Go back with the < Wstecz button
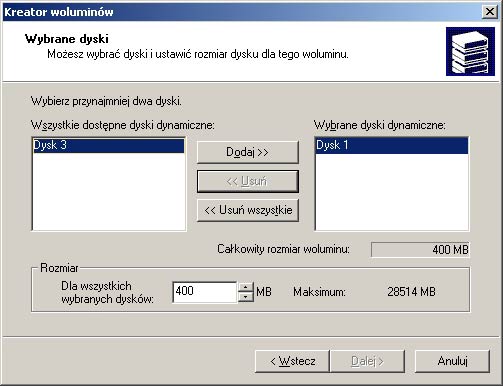503x386 pixels. 292,361
